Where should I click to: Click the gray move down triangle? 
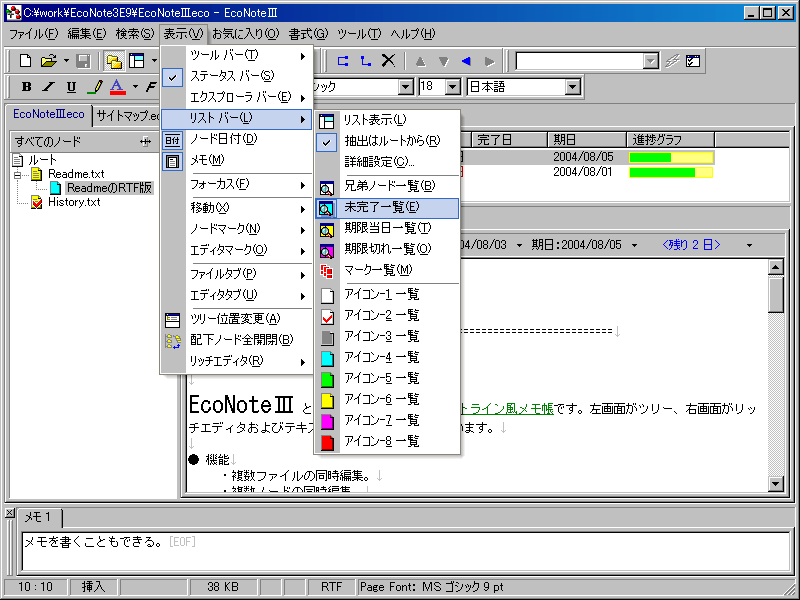(x=443, y=62)
